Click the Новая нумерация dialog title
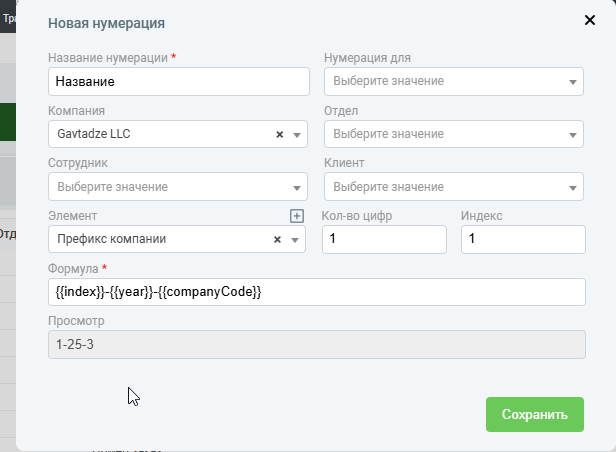This screenshot has width=616, height=452. click(x=107, y=23)
